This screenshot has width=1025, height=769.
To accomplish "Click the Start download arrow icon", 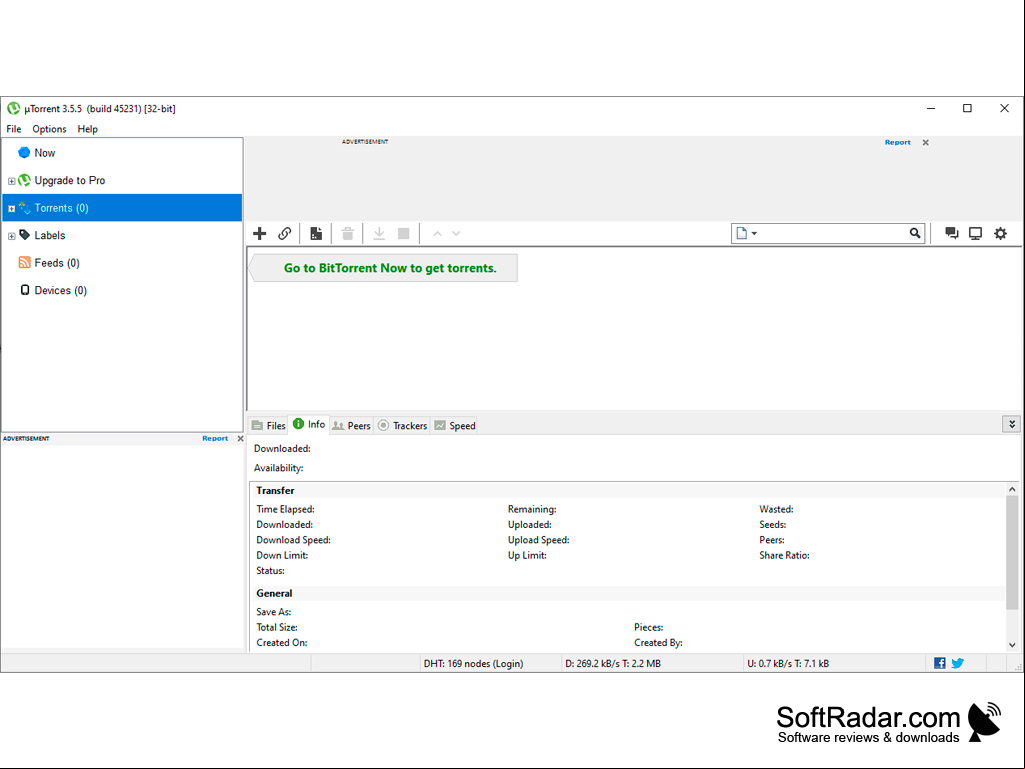I will 379,233.
